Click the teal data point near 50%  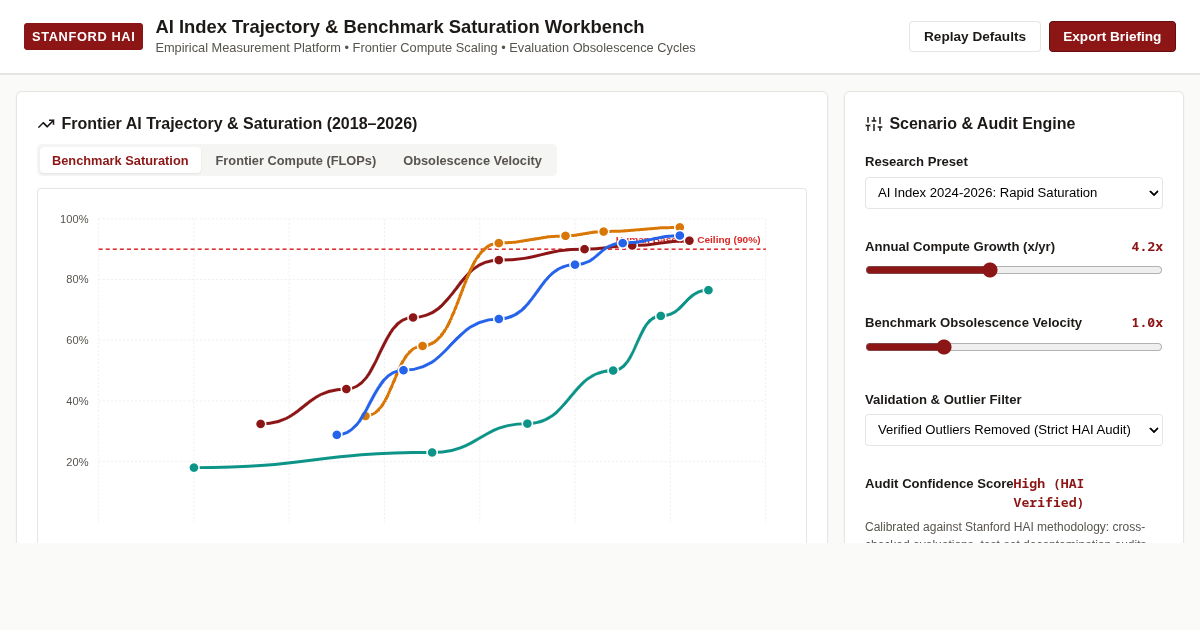tap(613, 371)
